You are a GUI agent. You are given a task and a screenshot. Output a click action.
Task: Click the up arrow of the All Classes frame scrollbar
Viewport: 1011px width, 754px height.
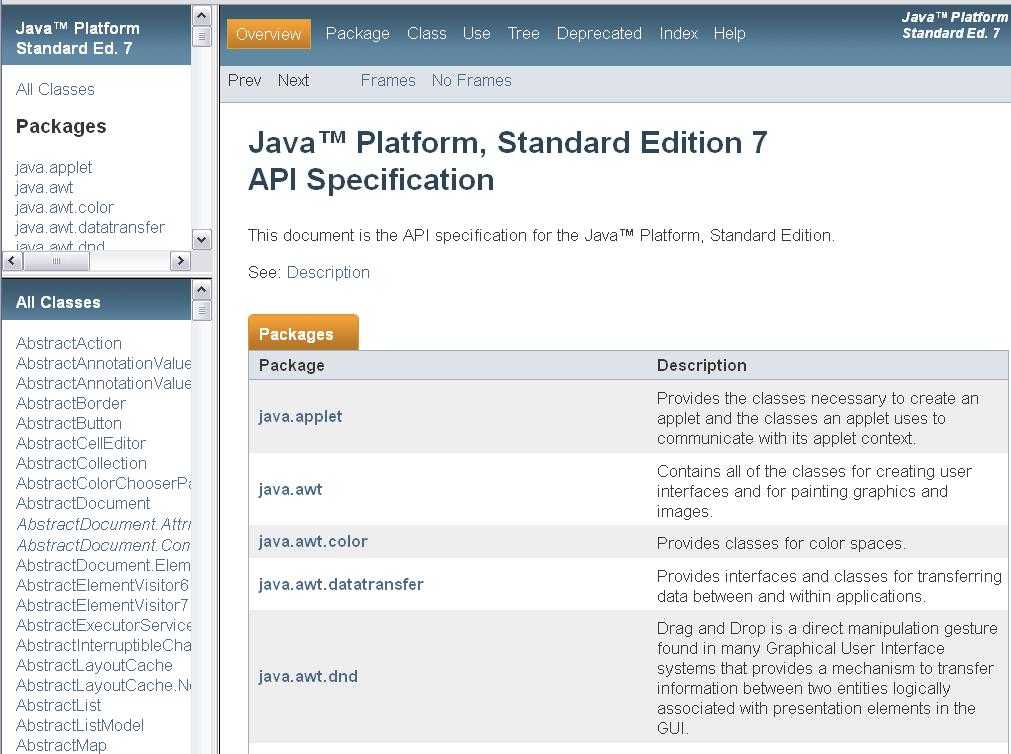coord(202,290)
